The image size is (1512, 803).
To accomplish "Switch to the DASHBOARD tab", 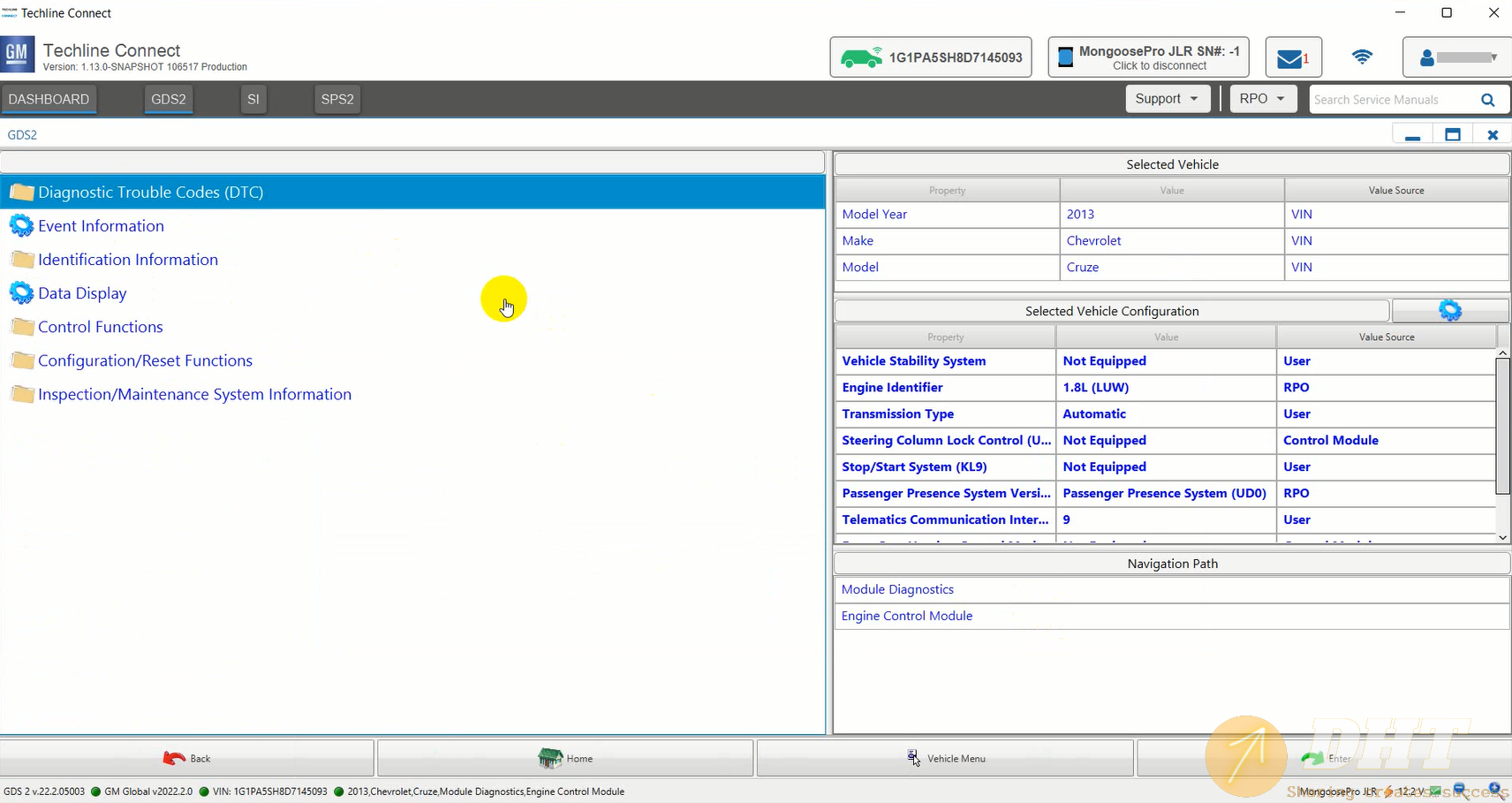I will tap(49, 99).
